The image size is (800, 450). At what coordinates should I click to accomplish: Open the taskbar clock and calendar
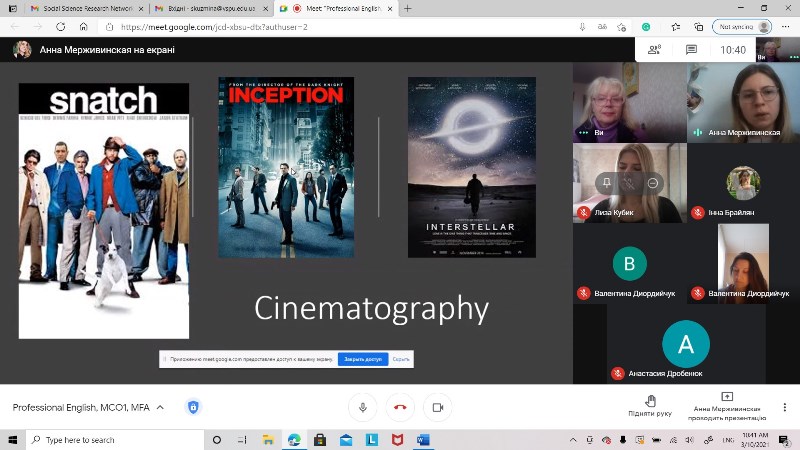[x=755, y=440]
